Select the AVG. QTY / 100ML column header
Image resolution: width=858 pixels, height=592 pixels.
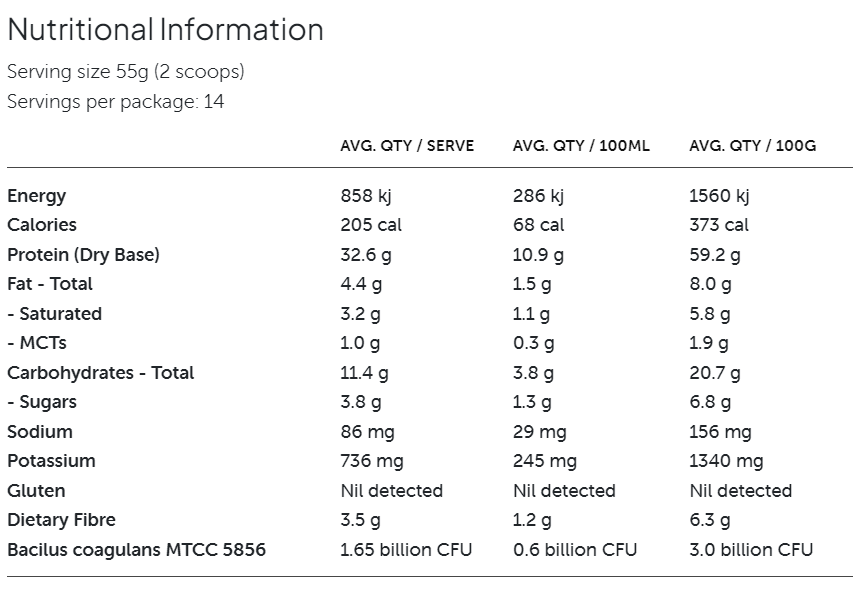tap(581, 146)
